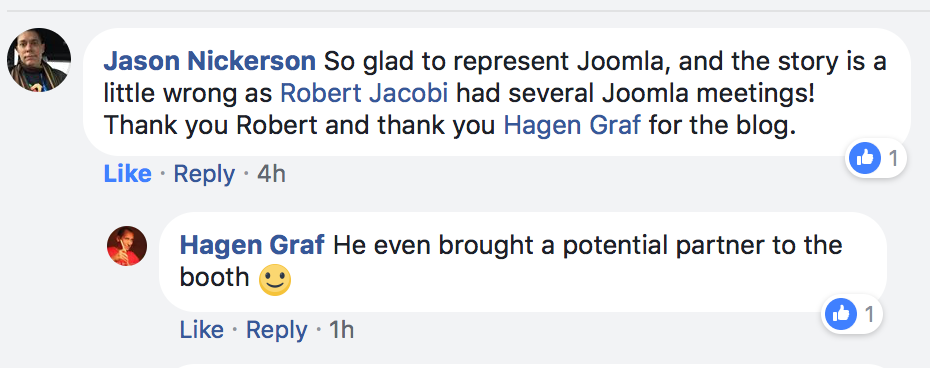Click Jason's comment text about representing Joomla
930x368 pixels.
[494, 94]
